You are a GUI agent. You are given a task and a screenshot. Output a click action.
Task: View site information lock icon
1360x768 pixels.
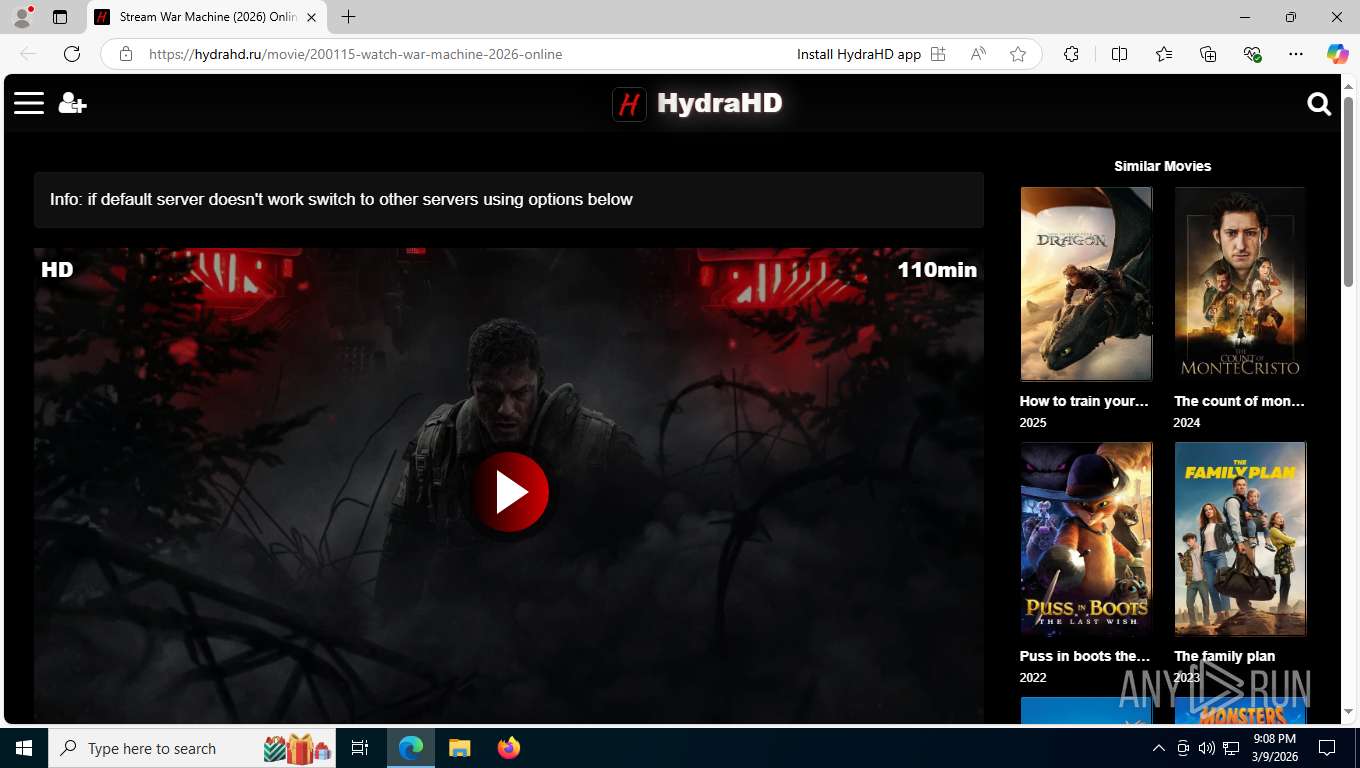tap(125, 54)
